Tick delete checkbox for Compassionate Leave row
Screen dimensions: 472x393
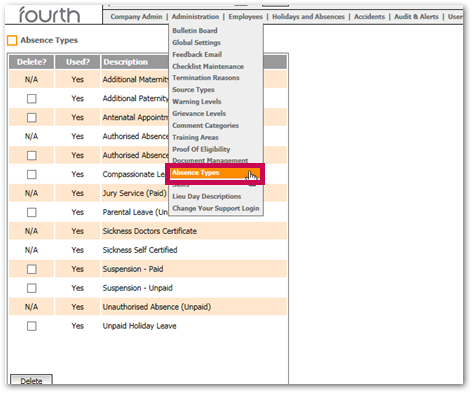click(32, 174)
